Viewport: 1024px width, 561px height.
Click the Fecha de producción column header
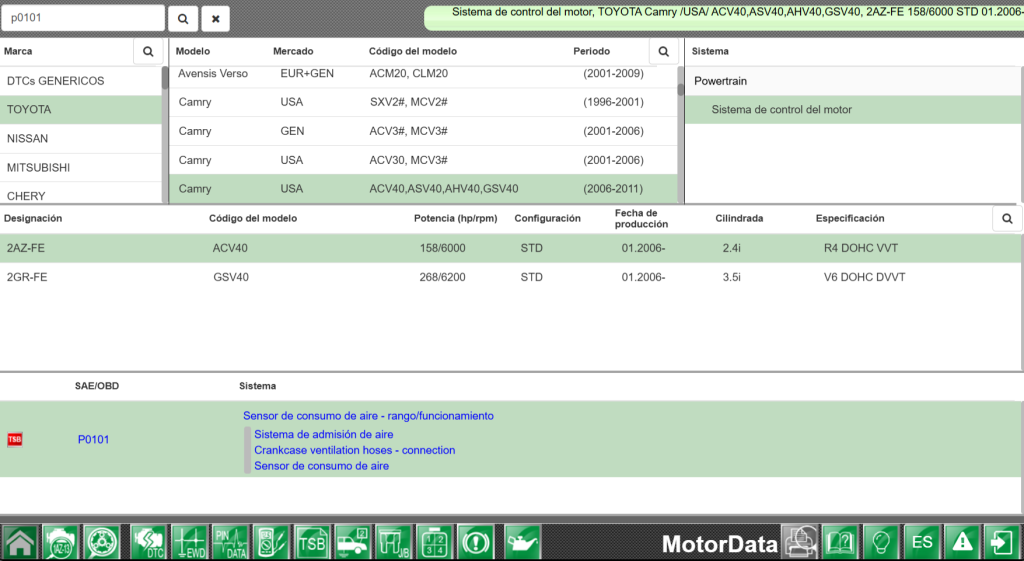click(x=641, y=218)
